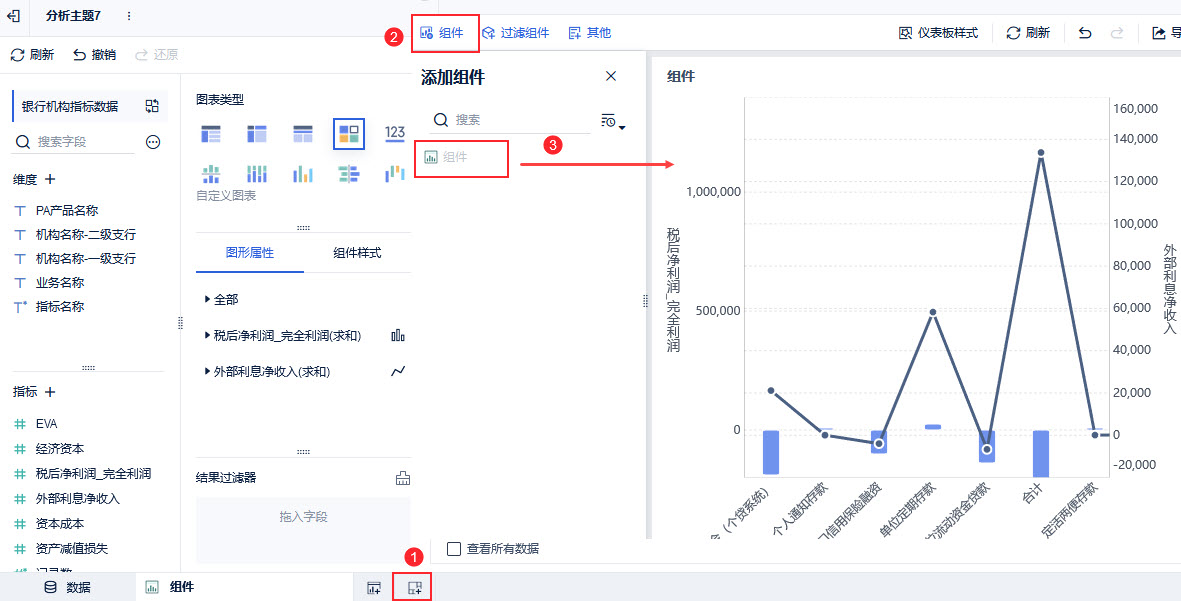Choose the grouped table chart type icon

(x=211, y=134)
